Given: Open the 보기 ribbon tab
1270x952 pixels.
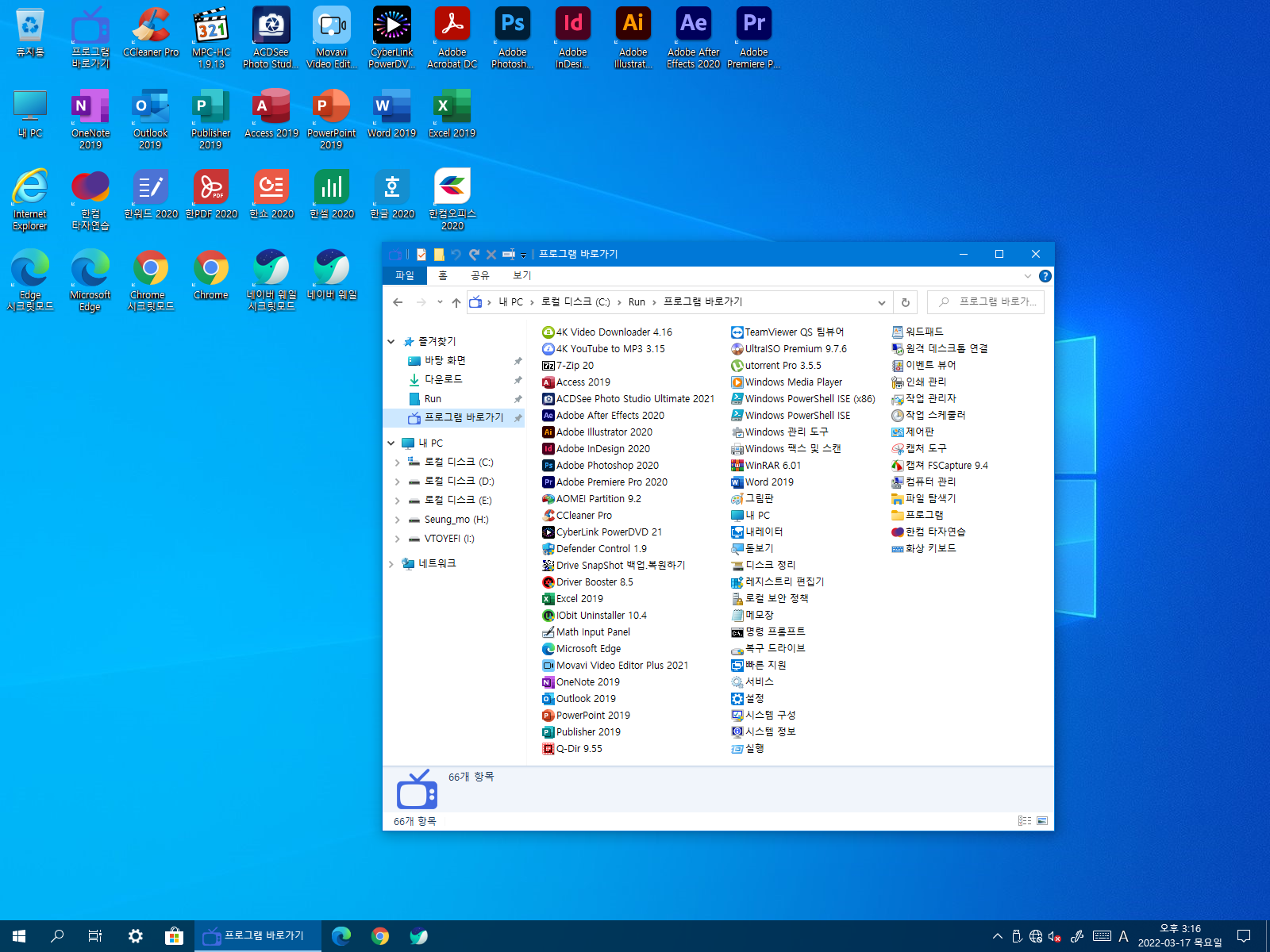Looking at the screenshot, I should tap(521, 275).
